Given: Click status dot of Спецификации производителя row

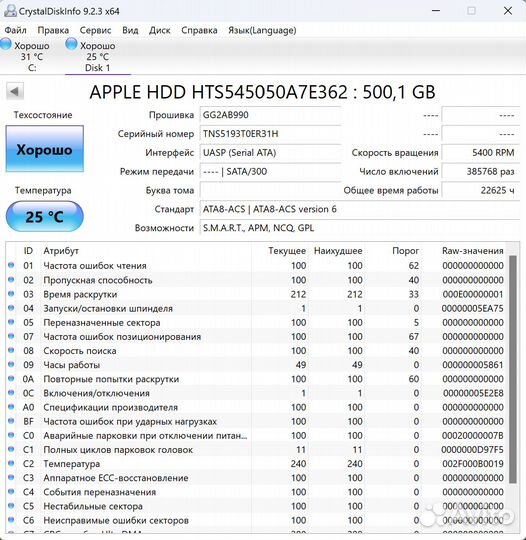Looking at the screenshot, I should point(11,407).
